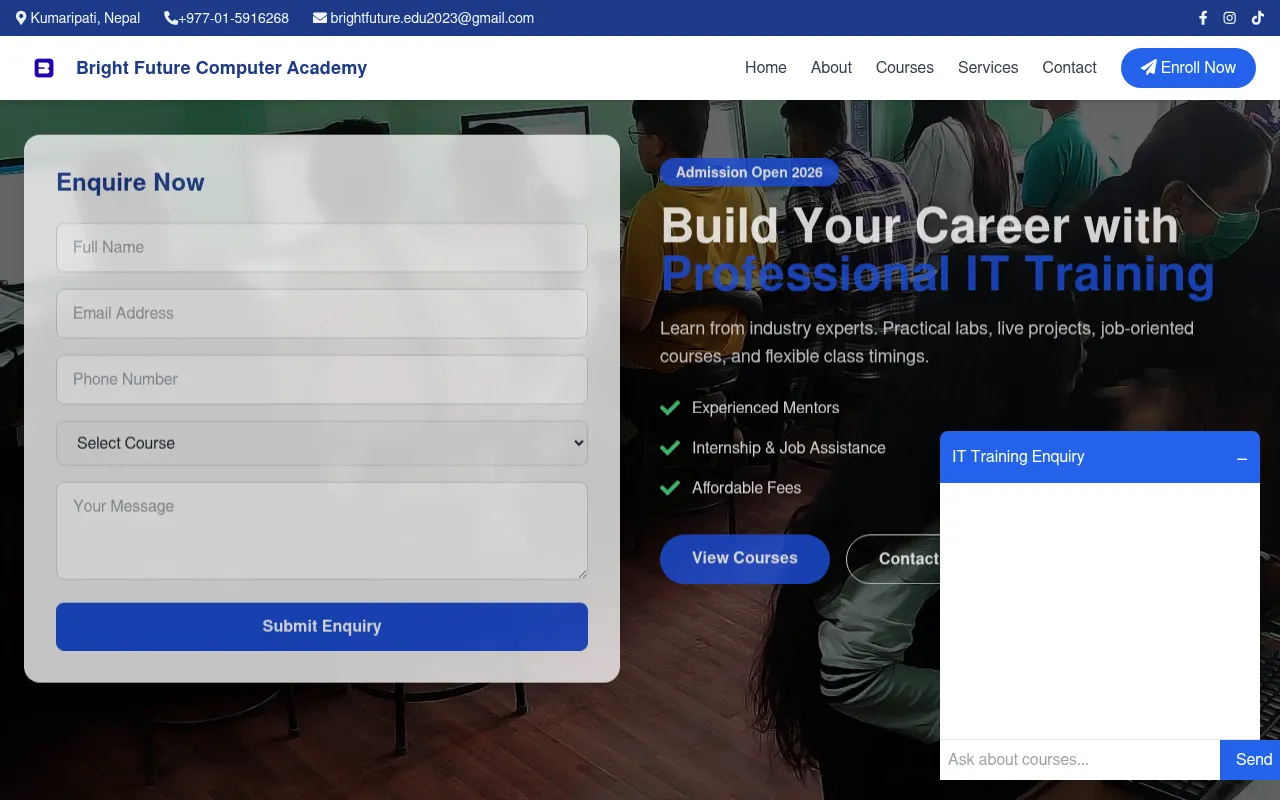Screen dimensions: 1280x800
Task: Click the Admission Open 2026 badge
Action: tap(749, 172)
